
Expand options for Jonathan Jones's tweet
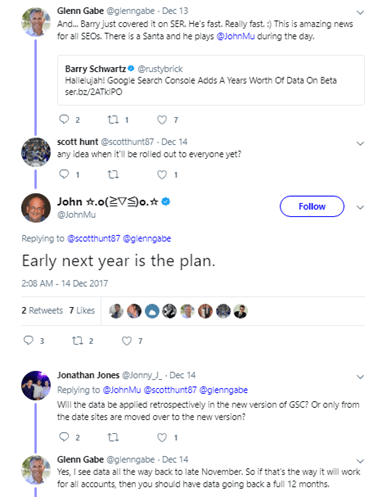(x=360, y=377)
